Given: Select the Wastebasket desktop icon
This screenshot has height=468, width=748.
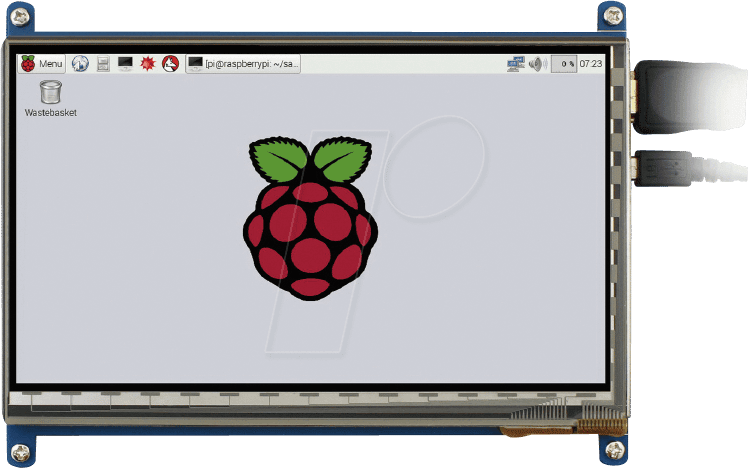Looking at the screenshot, I should (x=51, y=92).
